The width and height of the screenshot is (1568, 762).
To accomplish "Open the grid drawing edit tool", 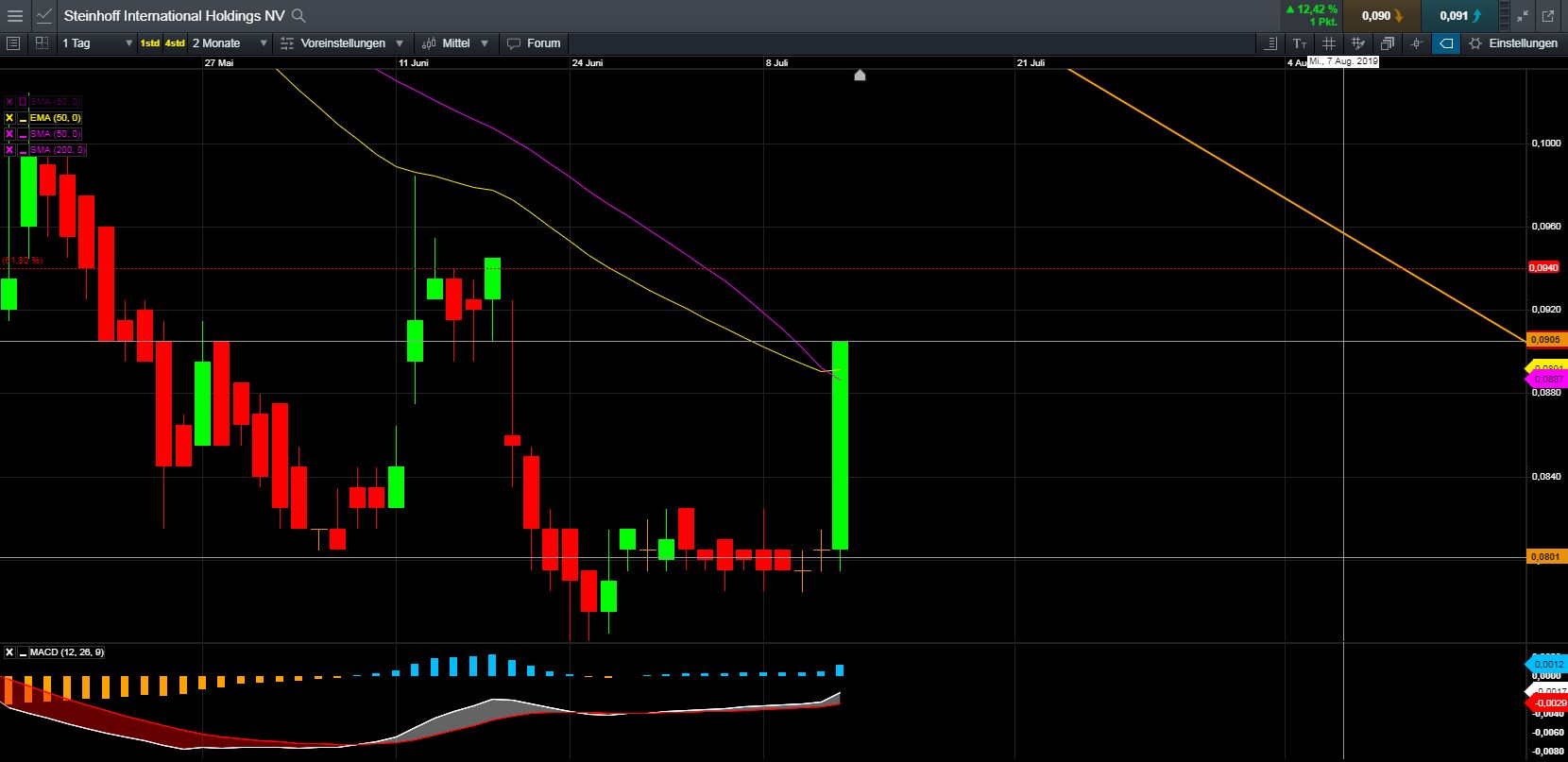I will click(1357, 43).
